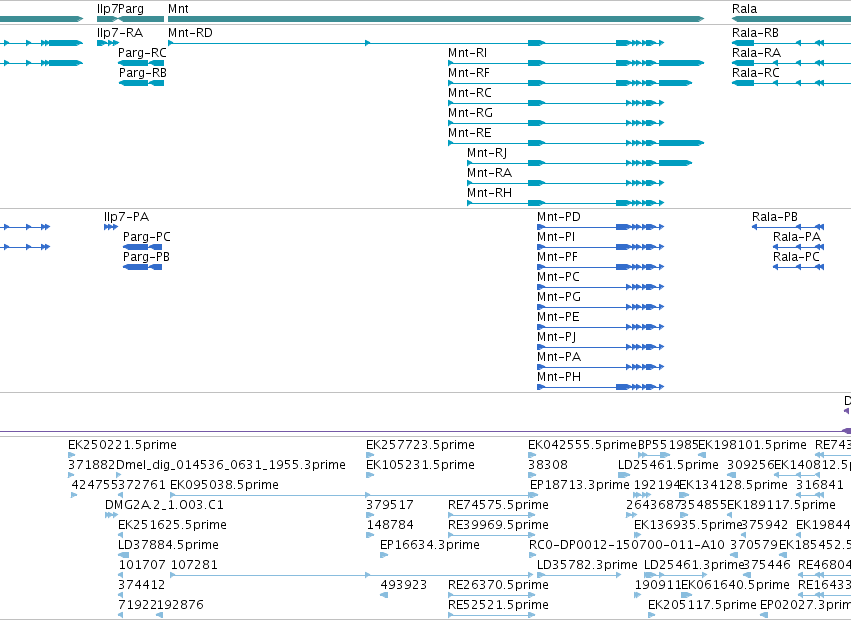The width and height of the screenshot is (851, 620).
Task: Select the Rala gene label
Action: [744, 9]
